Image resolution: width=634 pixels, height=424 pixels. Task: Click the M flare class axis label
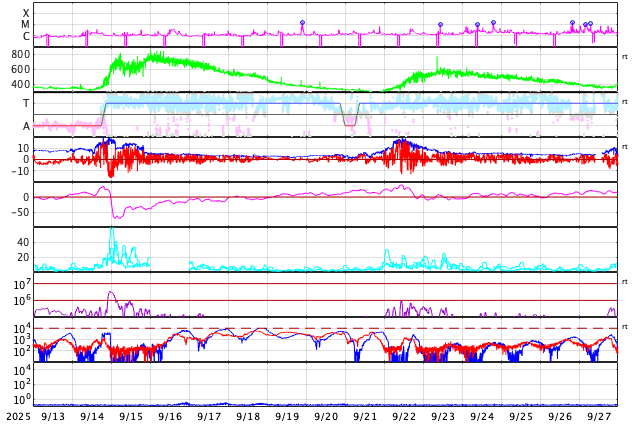(x=26, y=24)
